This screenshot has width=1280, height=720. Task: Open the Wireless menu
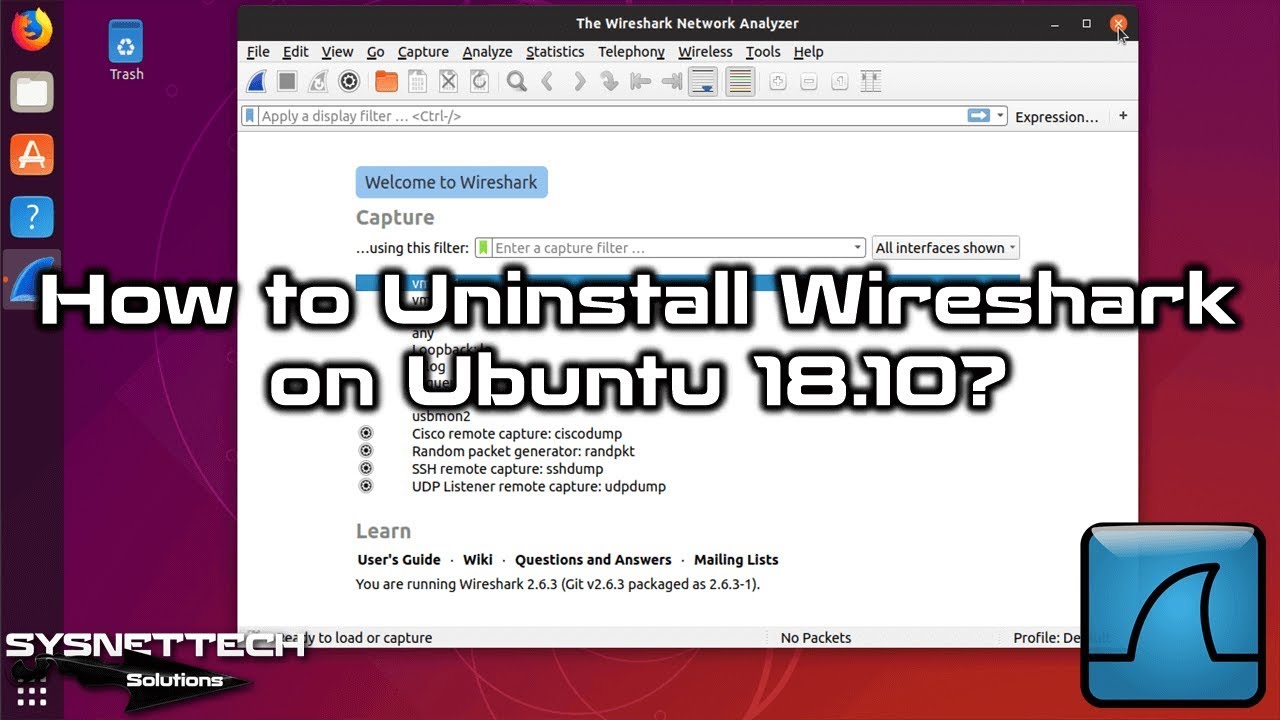(x=705, y=52)
